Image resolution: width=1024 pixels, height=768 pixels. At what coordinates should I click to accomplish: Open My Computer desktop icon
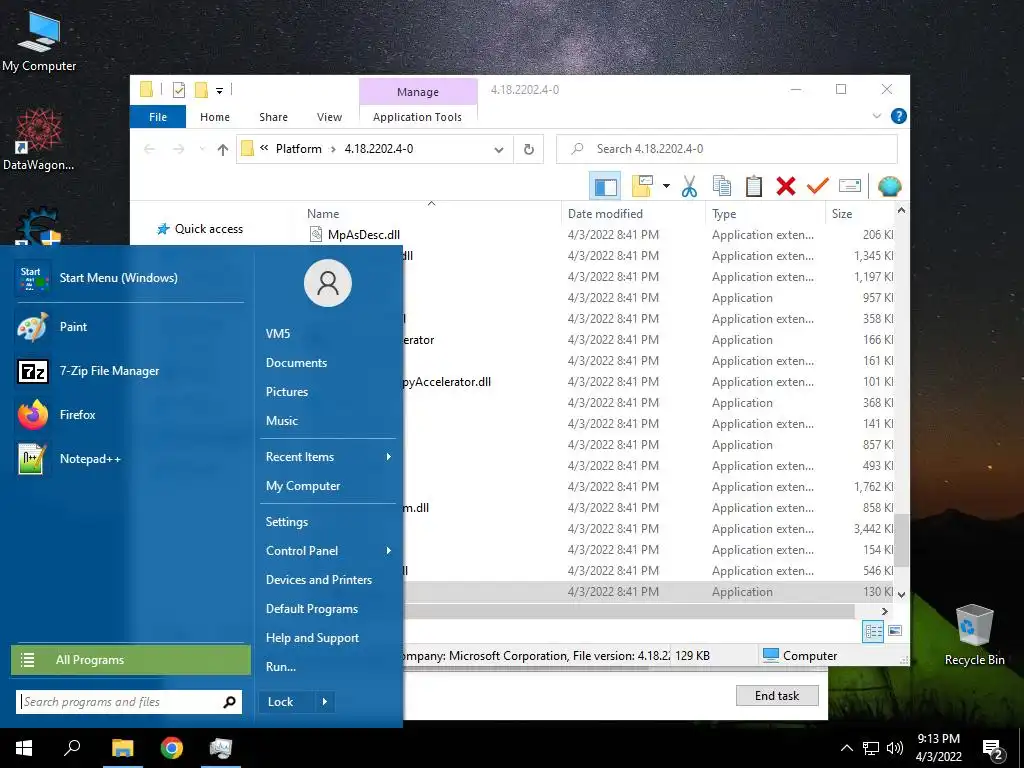click(39, 41)
